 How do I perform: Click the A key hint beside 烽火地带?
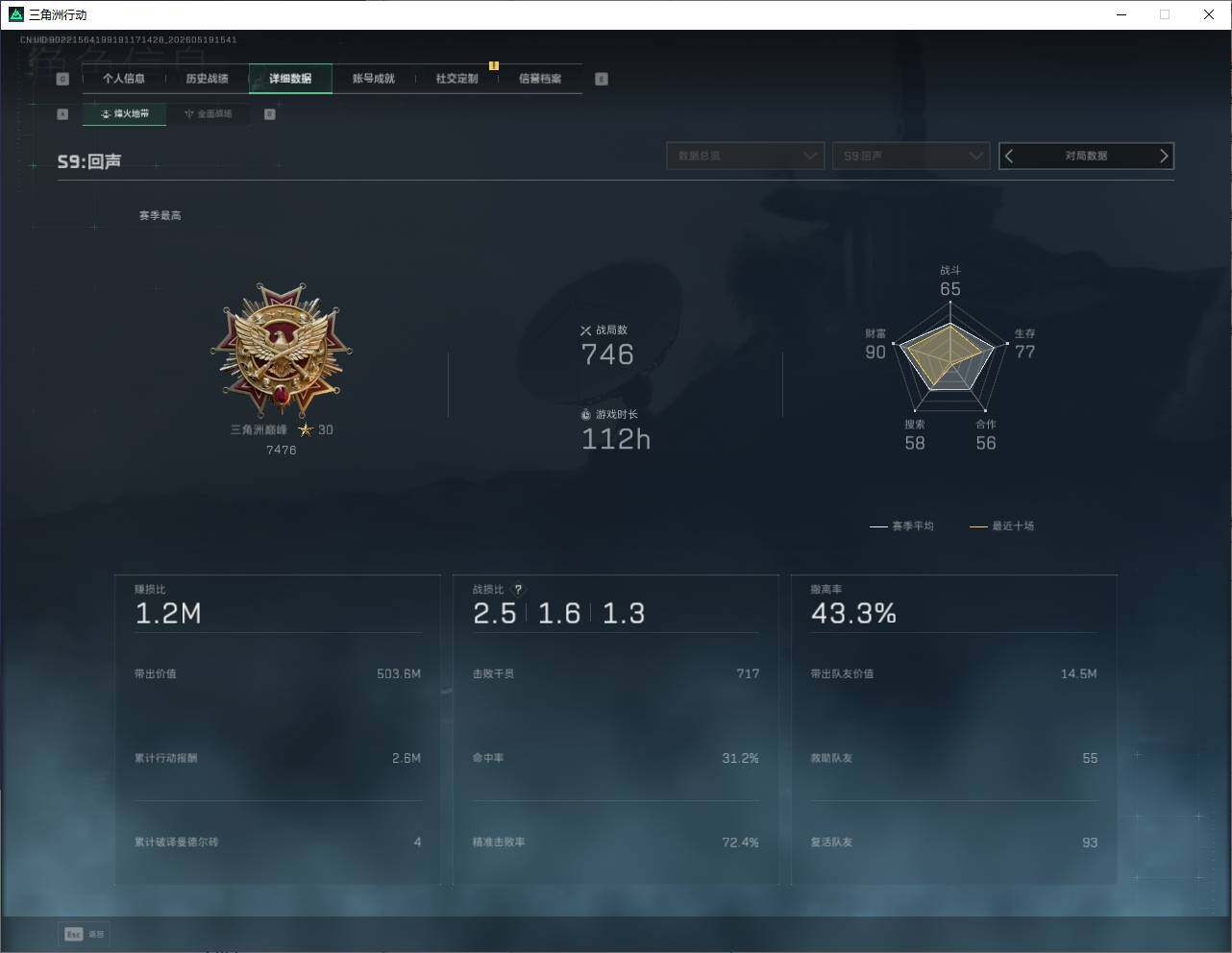tap(62, 114)
